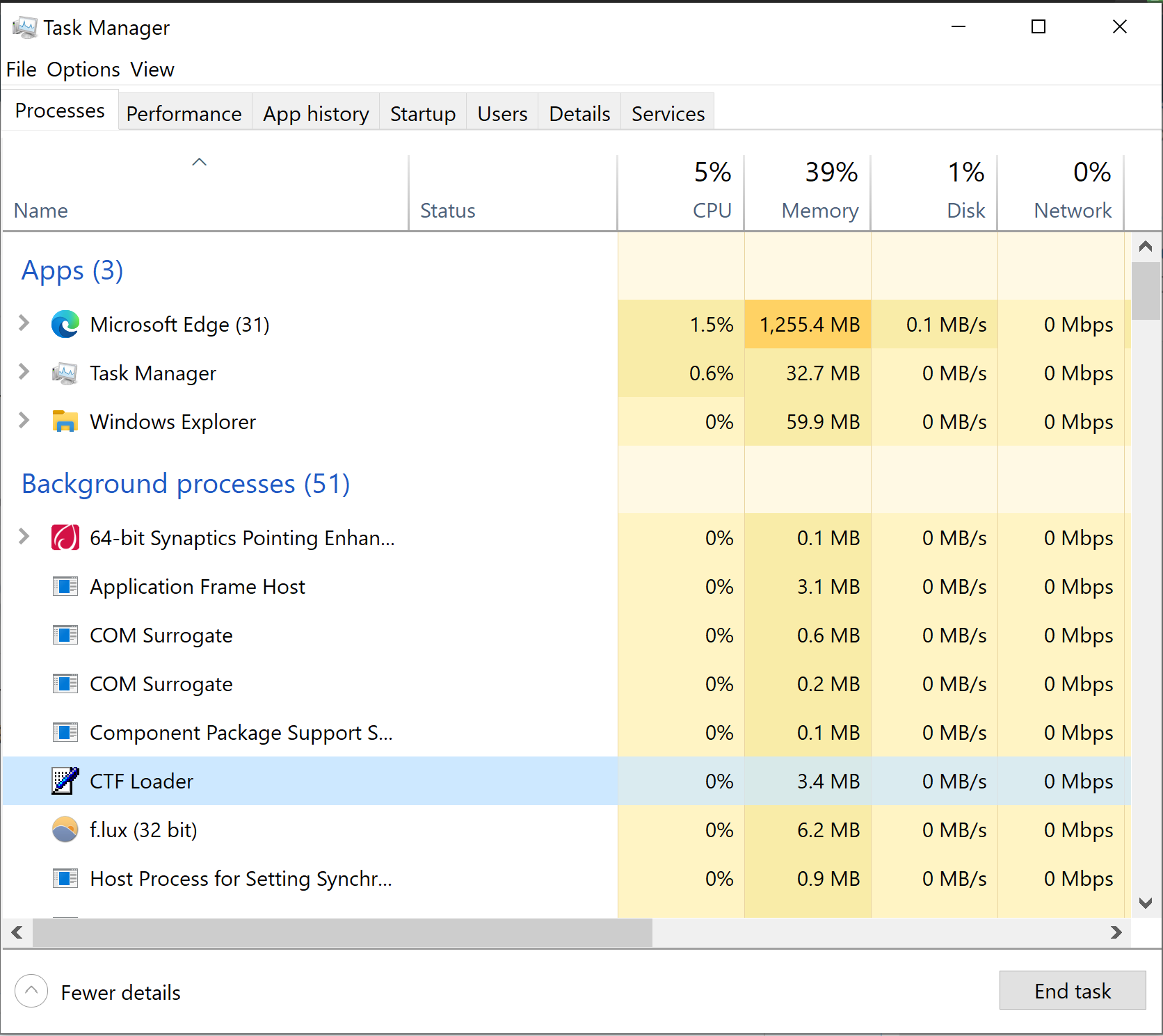This screenshot has width=1163, height=1036.
Task: Switch to the App history tab
Action: point(316,113)
